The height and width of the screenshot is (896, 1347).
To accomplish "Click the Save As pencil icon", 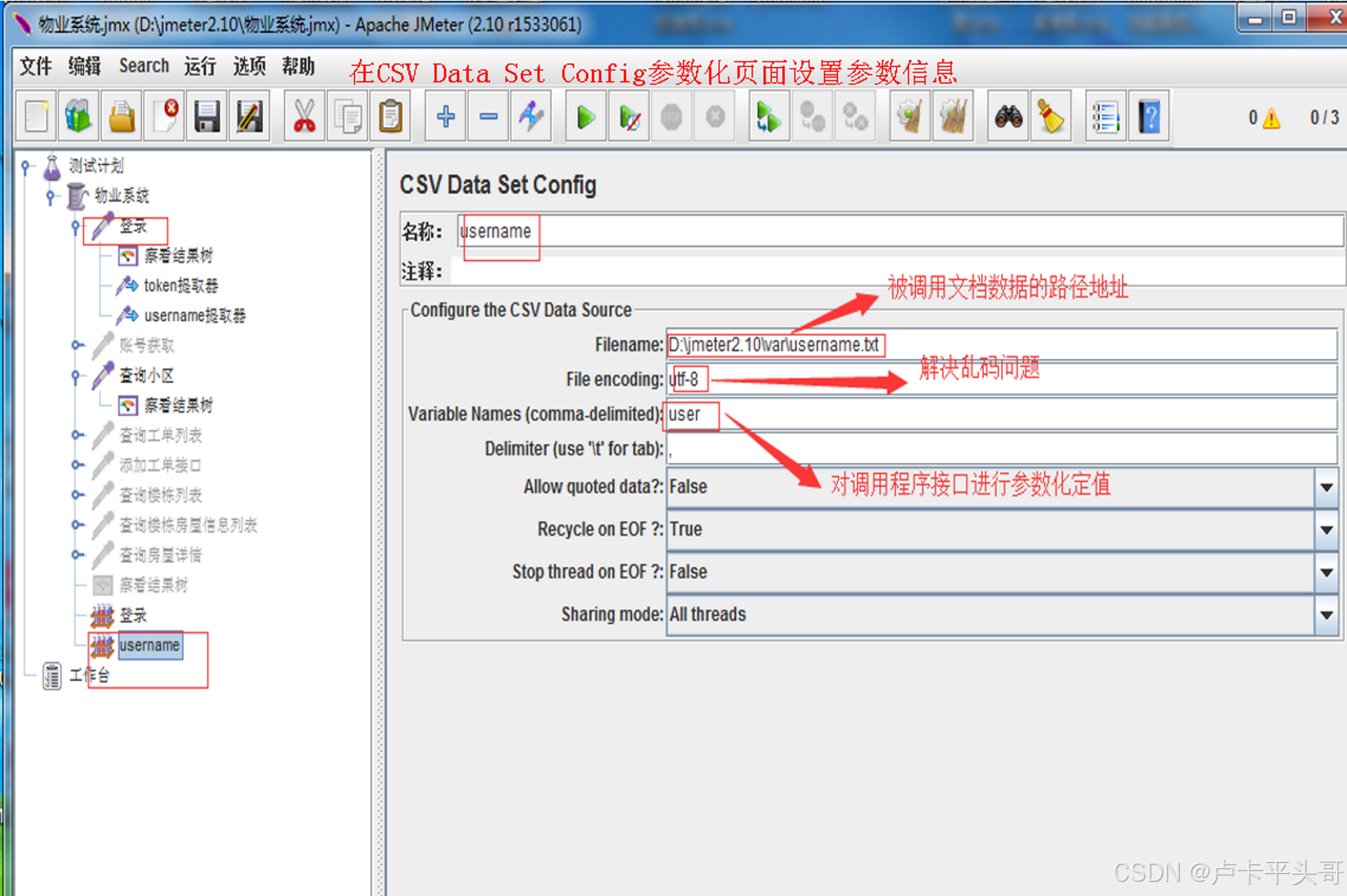I will 249,118.
